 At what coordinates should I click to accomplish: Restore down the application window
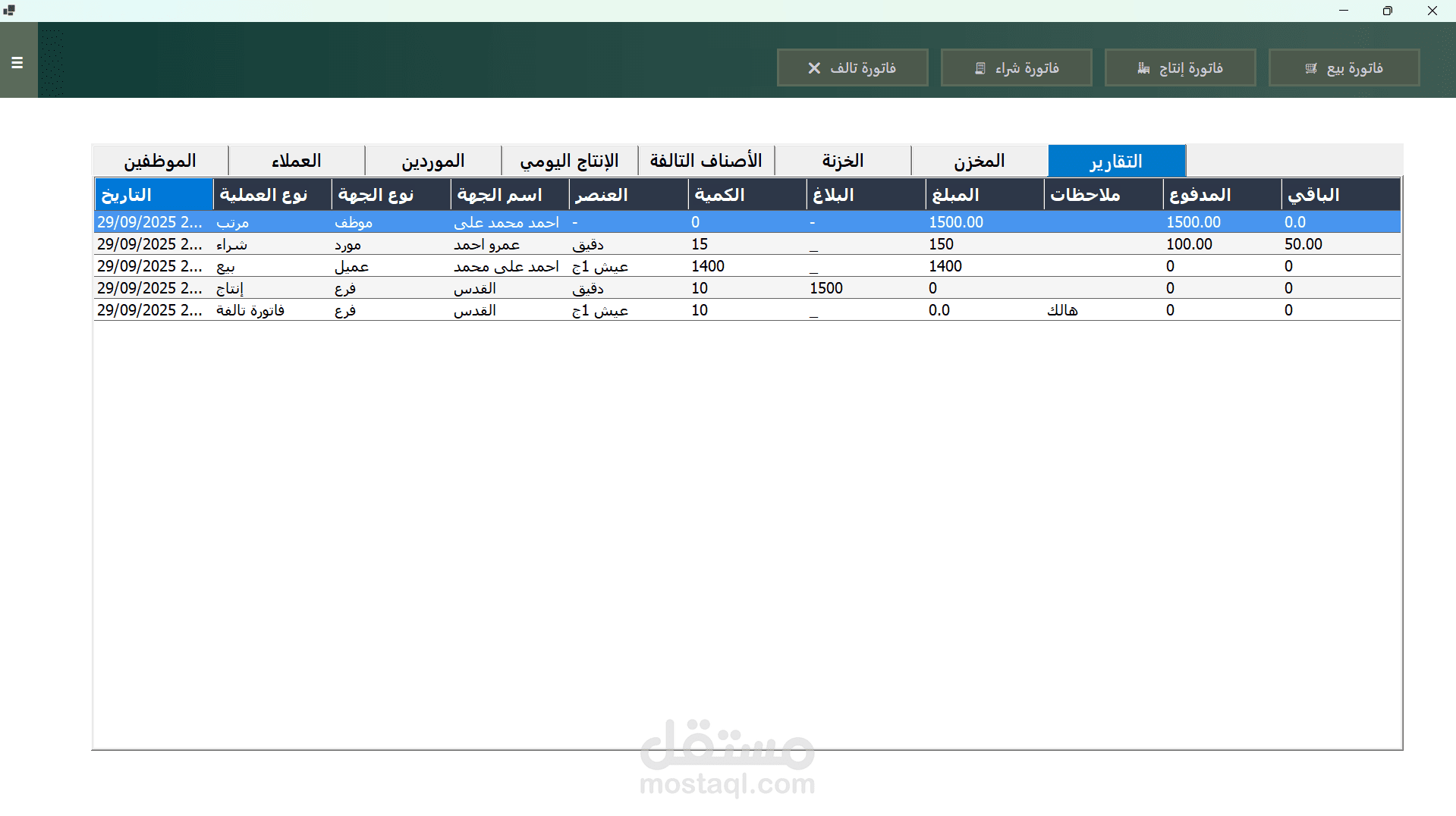tap(1388, 11)
